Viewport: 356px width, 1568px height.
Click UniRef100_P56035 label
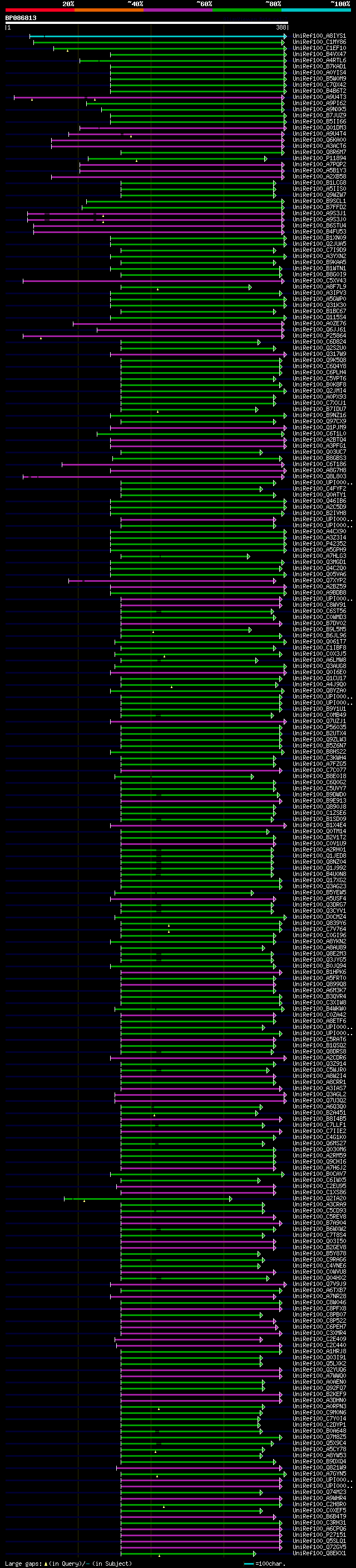pos(319,728)
